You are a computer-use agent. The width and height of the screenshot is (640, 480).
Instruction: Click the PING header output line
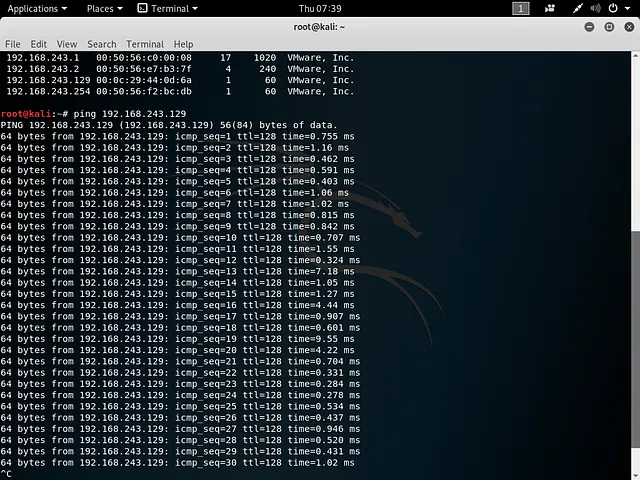point(169,125)
